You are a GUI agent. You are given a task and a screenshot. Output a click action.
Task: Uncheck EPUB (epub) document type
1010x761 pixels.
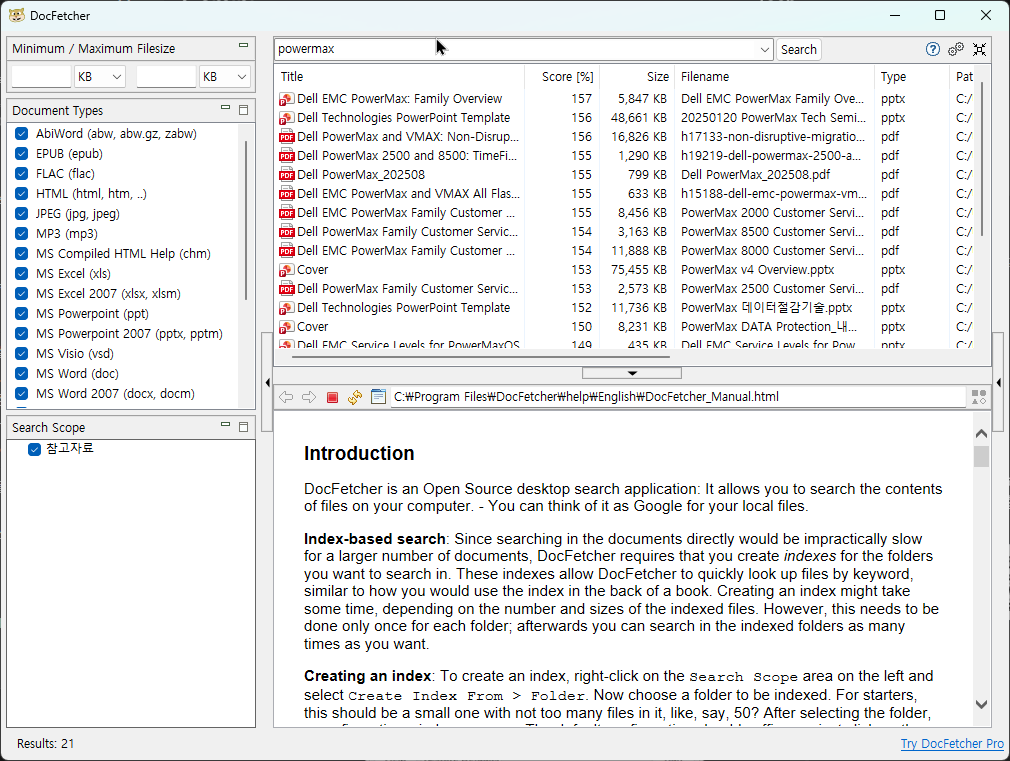tap(21, 154)
